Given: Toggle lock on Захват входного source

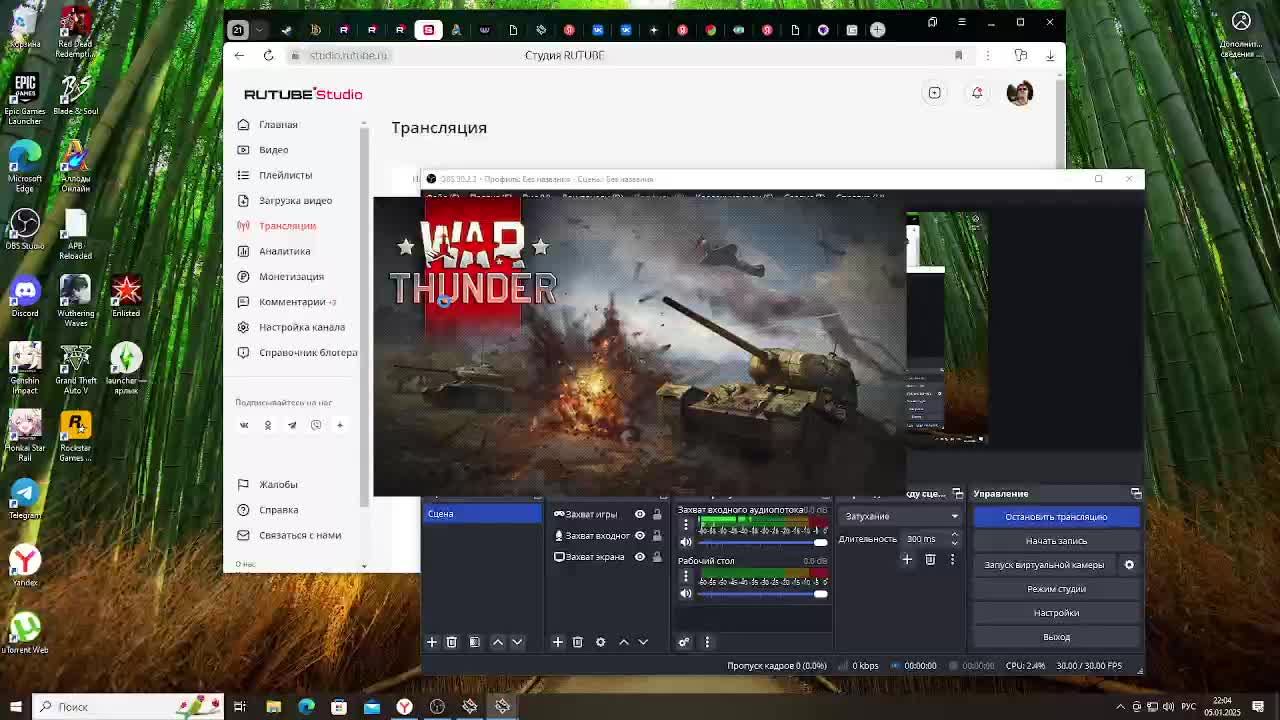Looking at the screenshot, I should click(x=657, y=536).
